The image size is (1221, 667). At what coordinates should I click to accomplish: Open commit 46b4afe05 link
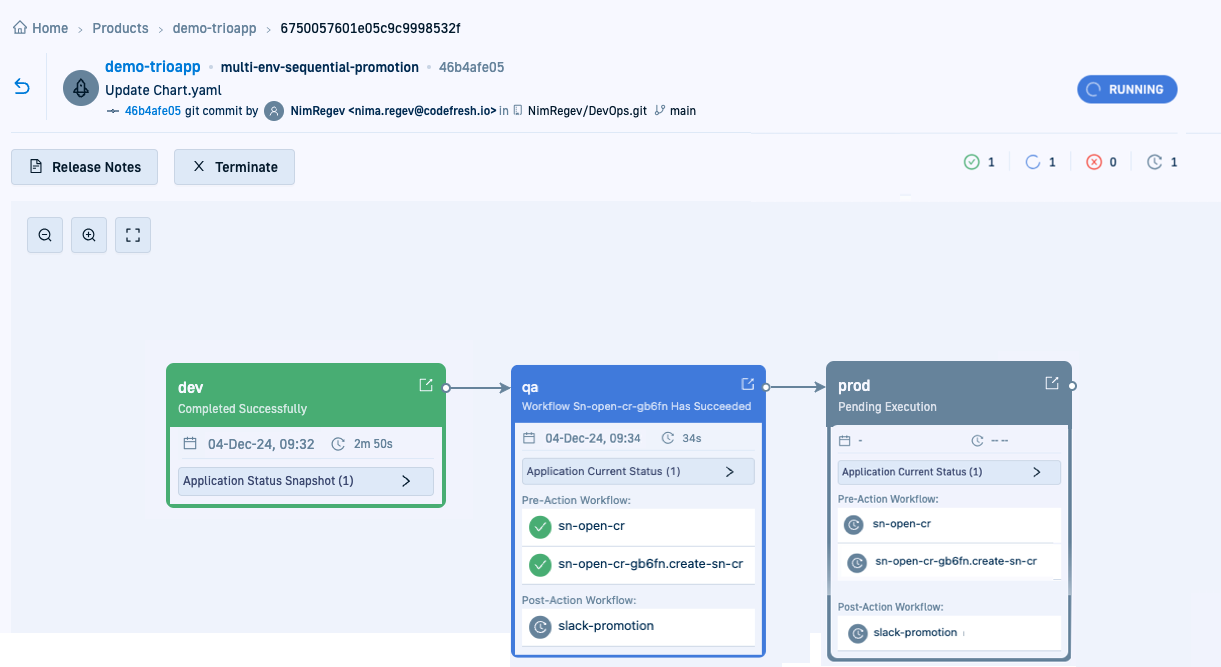pyautogui.click(x=152, y=111)
